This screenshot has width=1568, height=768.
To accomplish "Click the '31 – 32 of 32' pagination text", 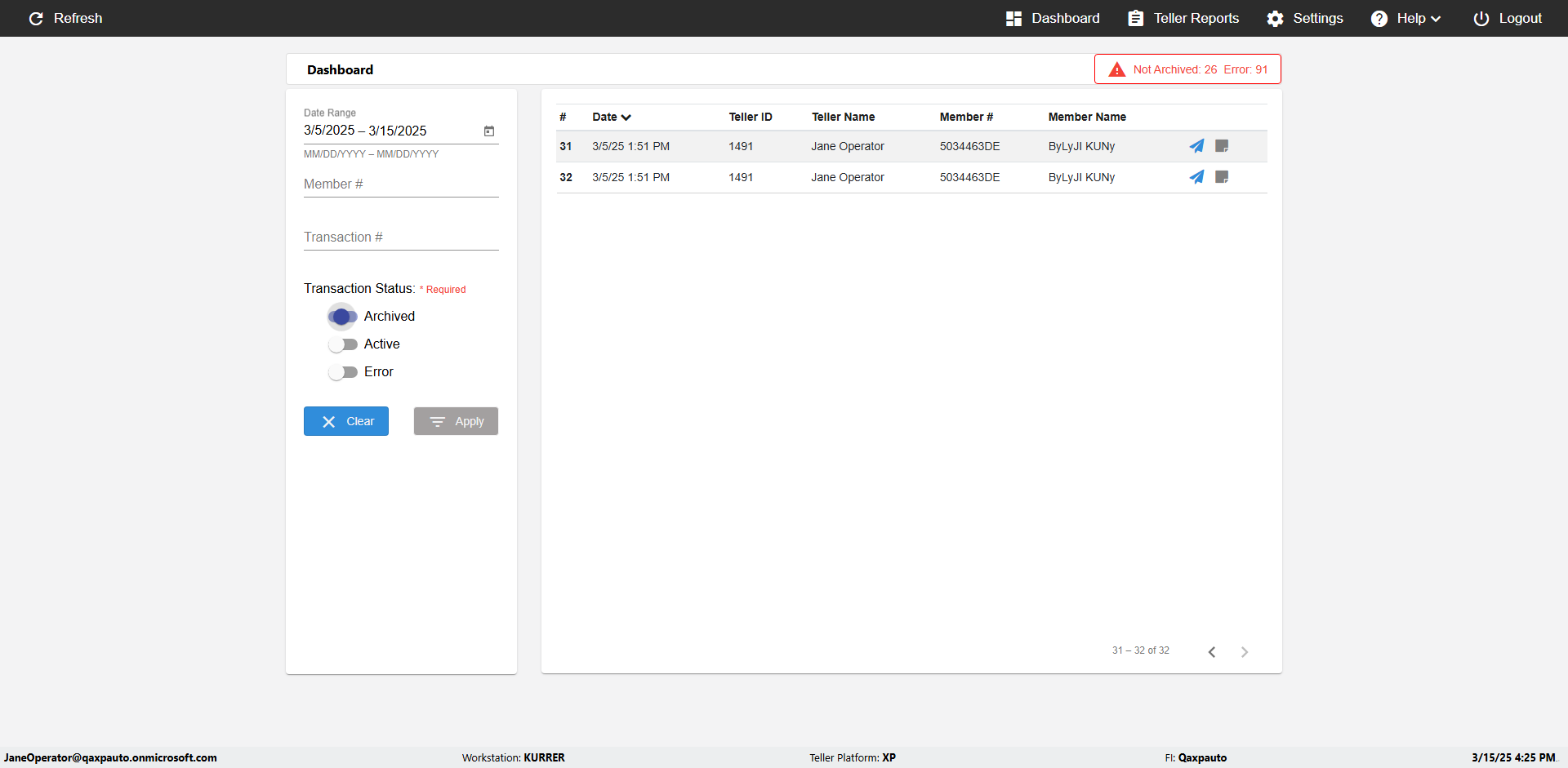I will pyautogui.click(x=1141, y=650).
